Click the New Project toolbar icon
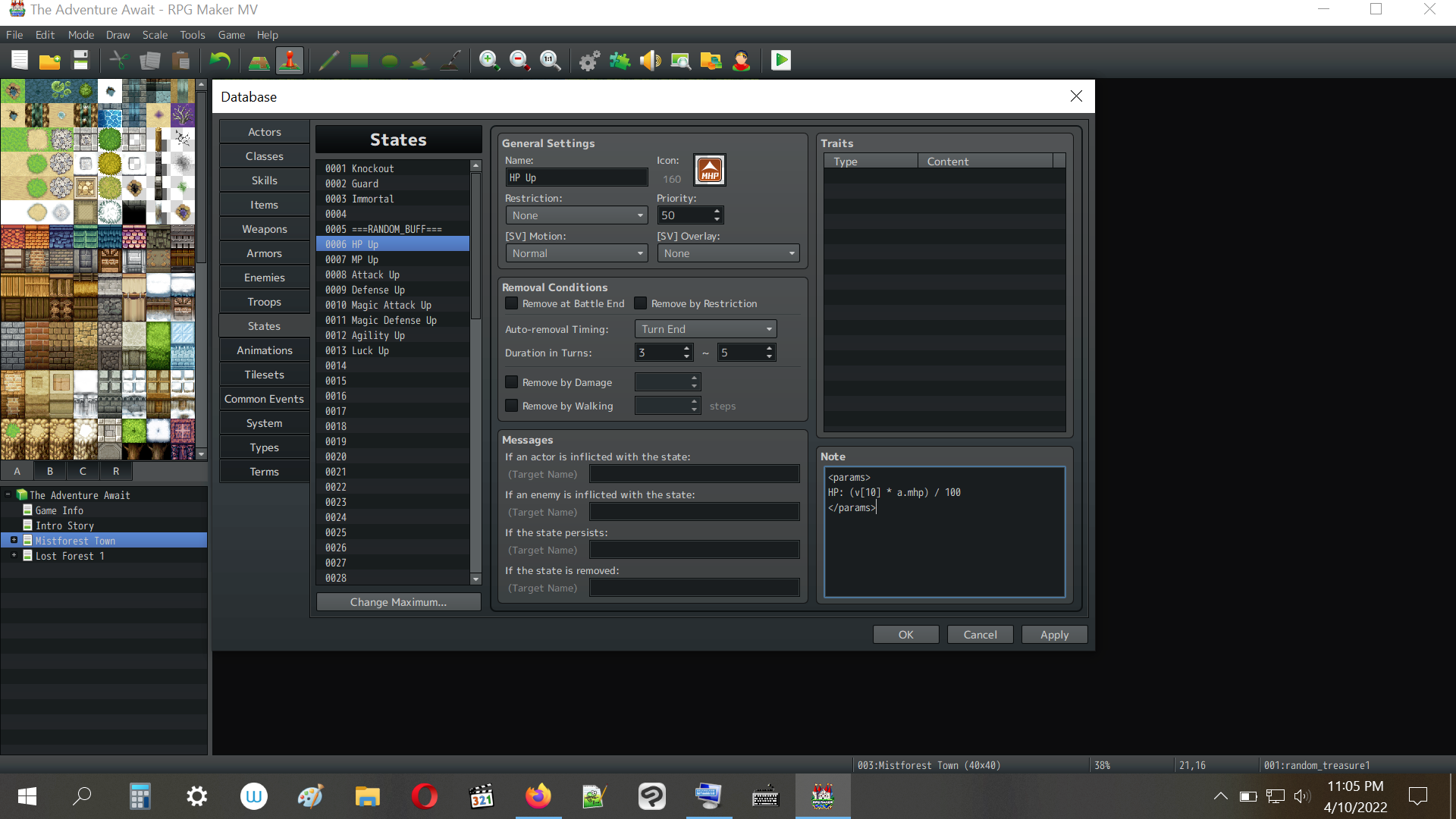Image resolution: width=1456 pixels, height=819 pixels. 20,61
